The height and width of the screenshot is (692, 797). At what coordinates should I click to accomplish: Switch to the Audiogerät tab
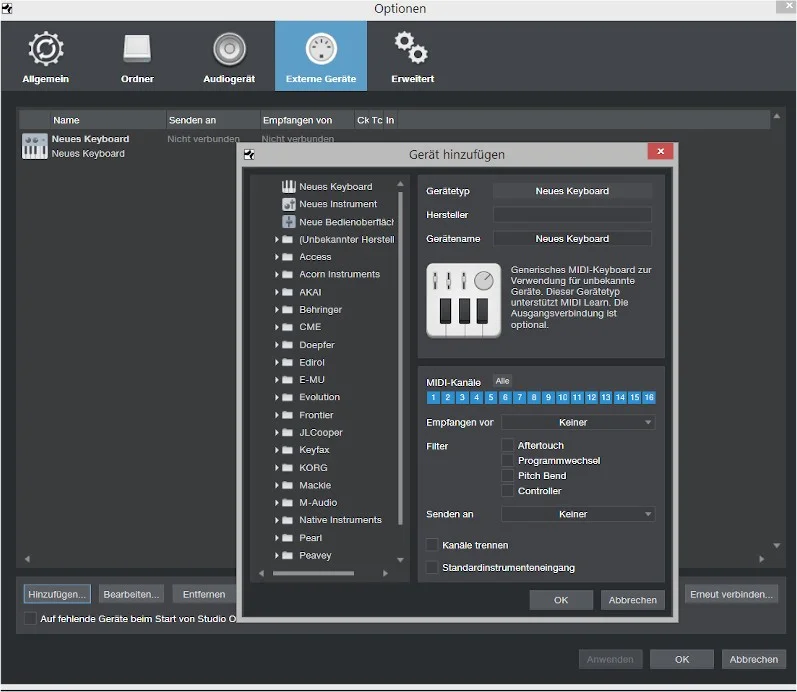229,56
